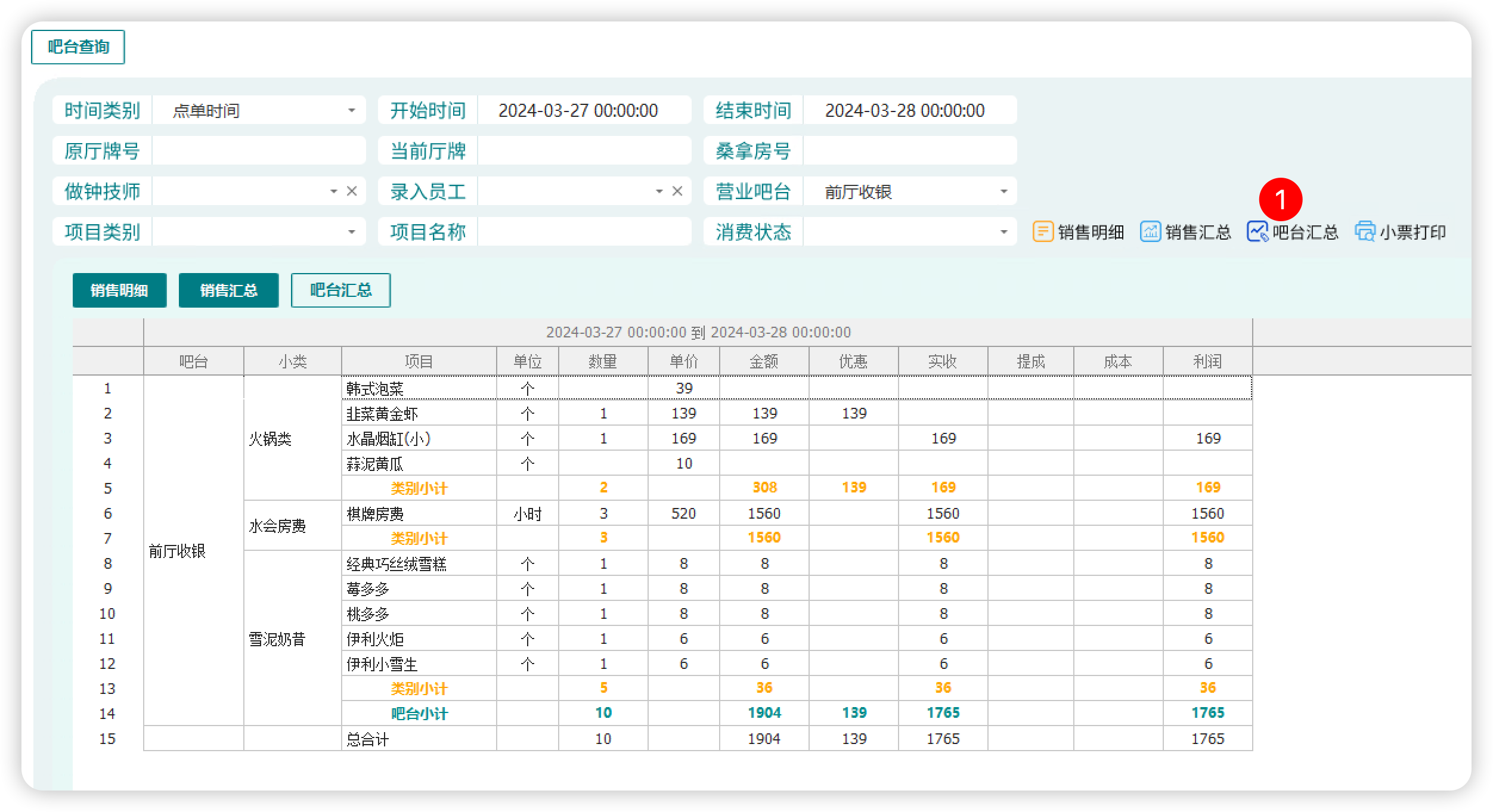Click the 小票打印 printer icon
Viewport: 1493px width, 812px height.
tap(1365, 231)
